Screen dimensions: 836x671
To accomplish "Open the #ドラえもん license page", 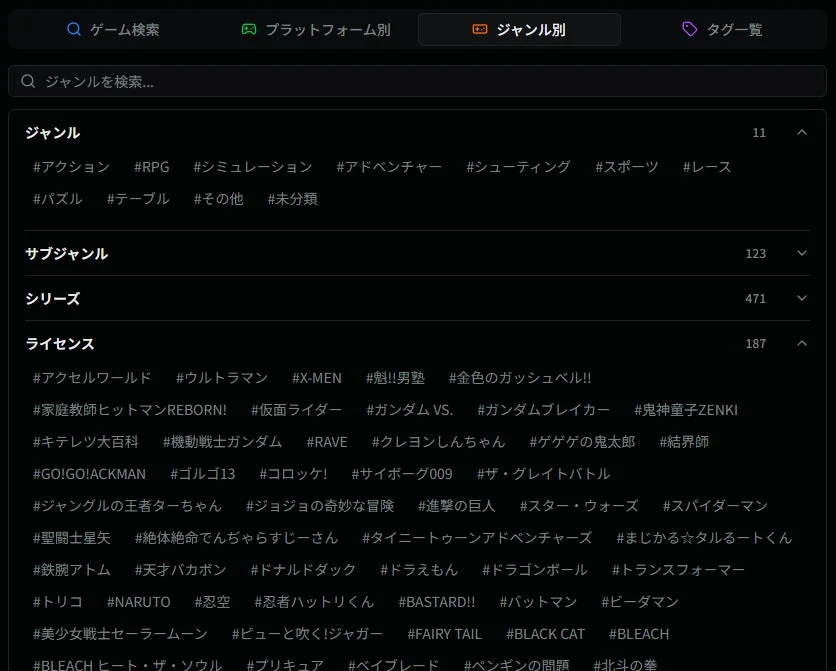I will (420, 569).
